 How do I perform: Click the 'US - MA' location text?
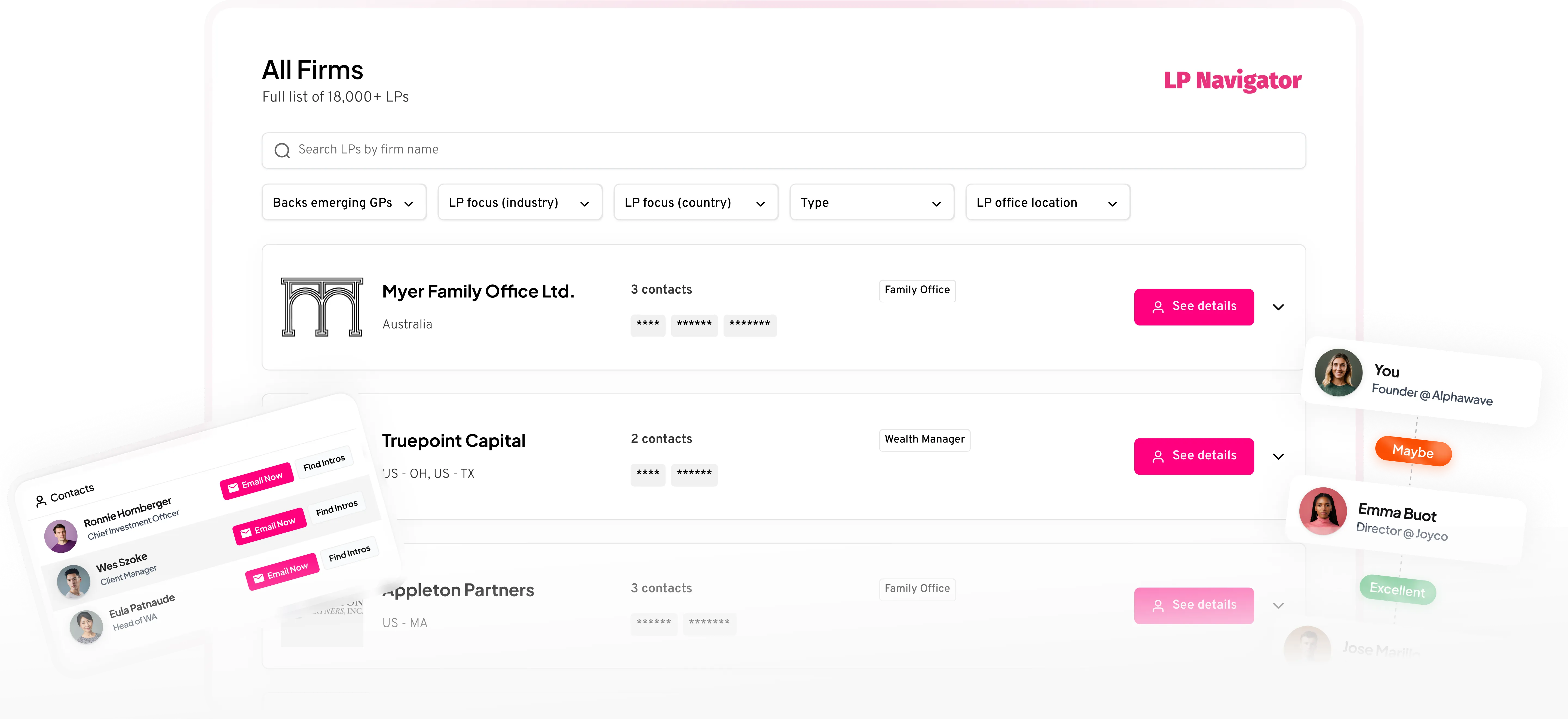point(405,623)
